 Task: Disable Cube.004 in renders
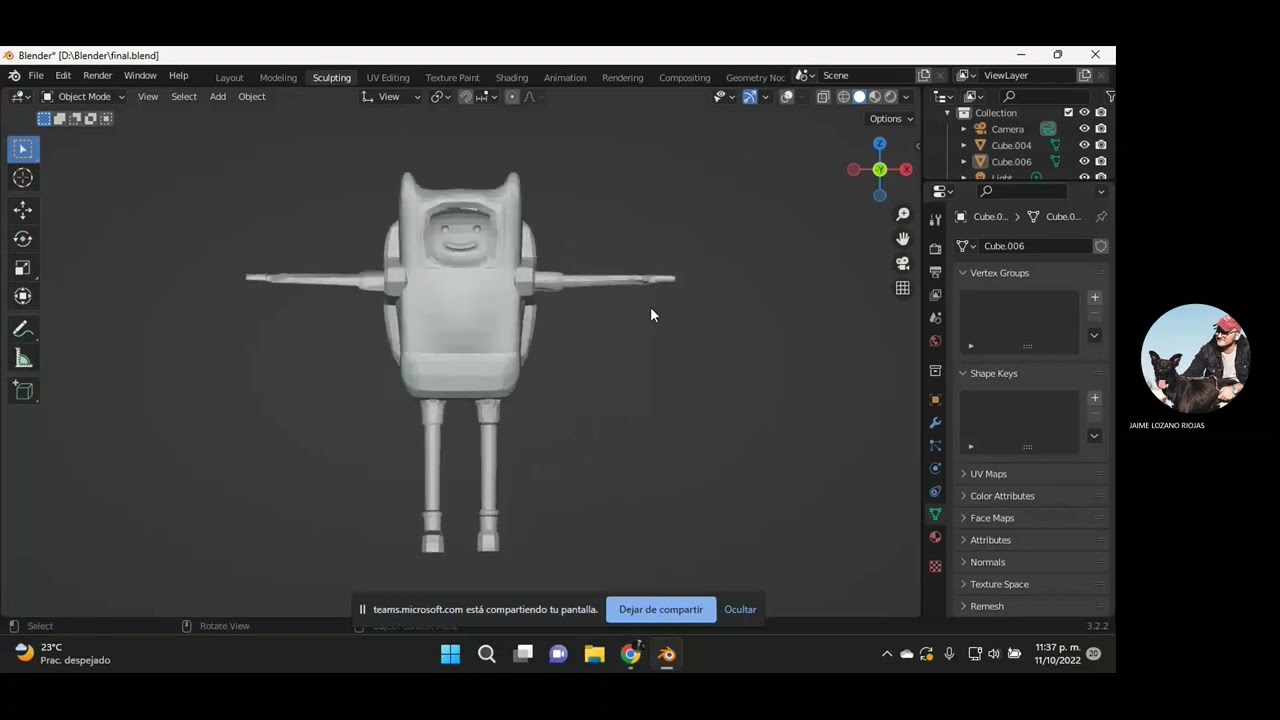[1100, 145]
